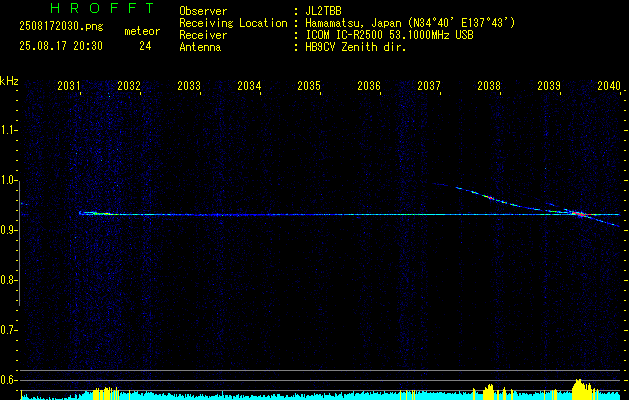
Task: Click the Antenna label
Action: coord(200,47)
